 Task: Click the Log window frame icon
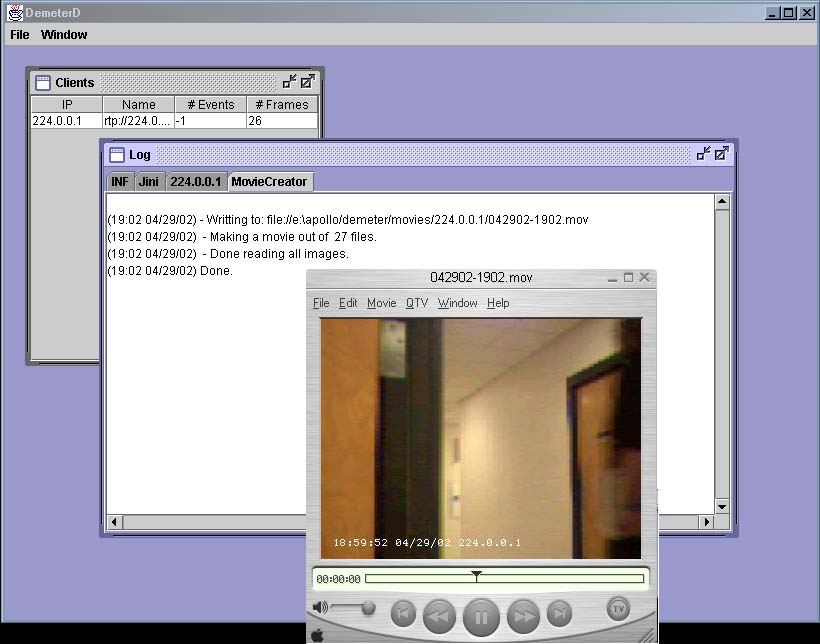tap(117, 155)
